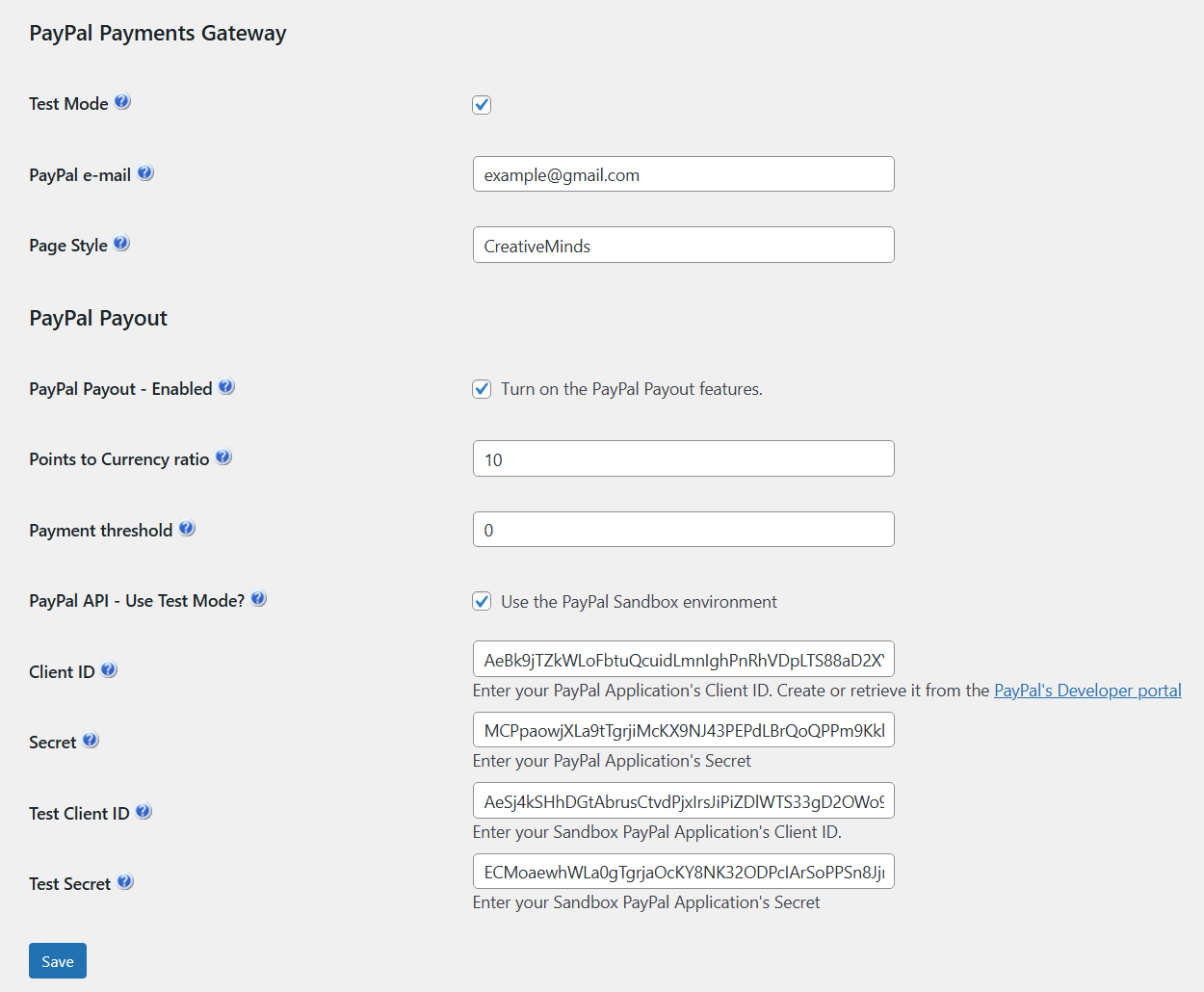
Task: View Test Client ID help icon
Action: point(144,812)
